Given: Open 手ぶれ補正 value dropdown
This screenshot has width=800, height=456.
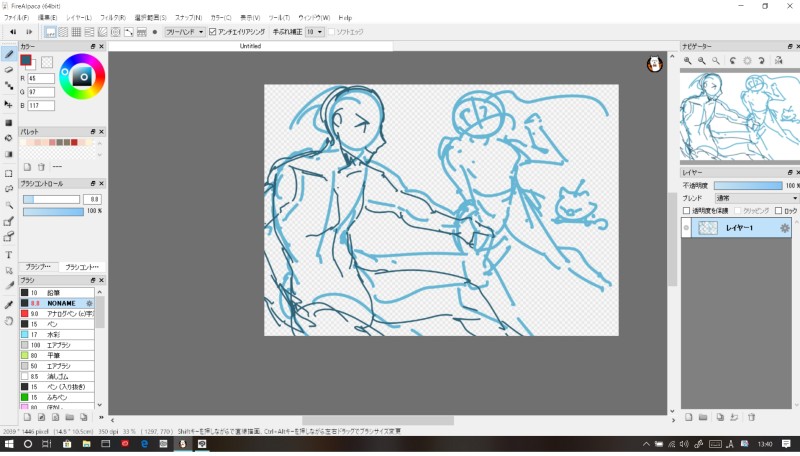Looking at the screenshot, I should pyautogui.click(x=315, y=32).
